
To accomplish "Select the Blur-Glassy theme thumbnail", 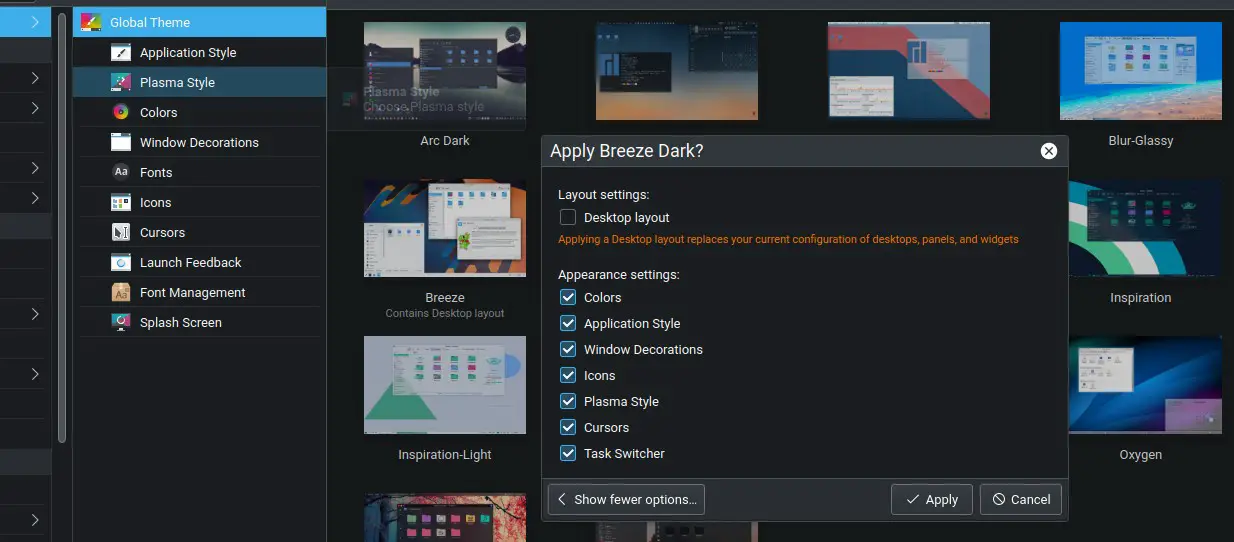I will click(x=1141, y=71).
